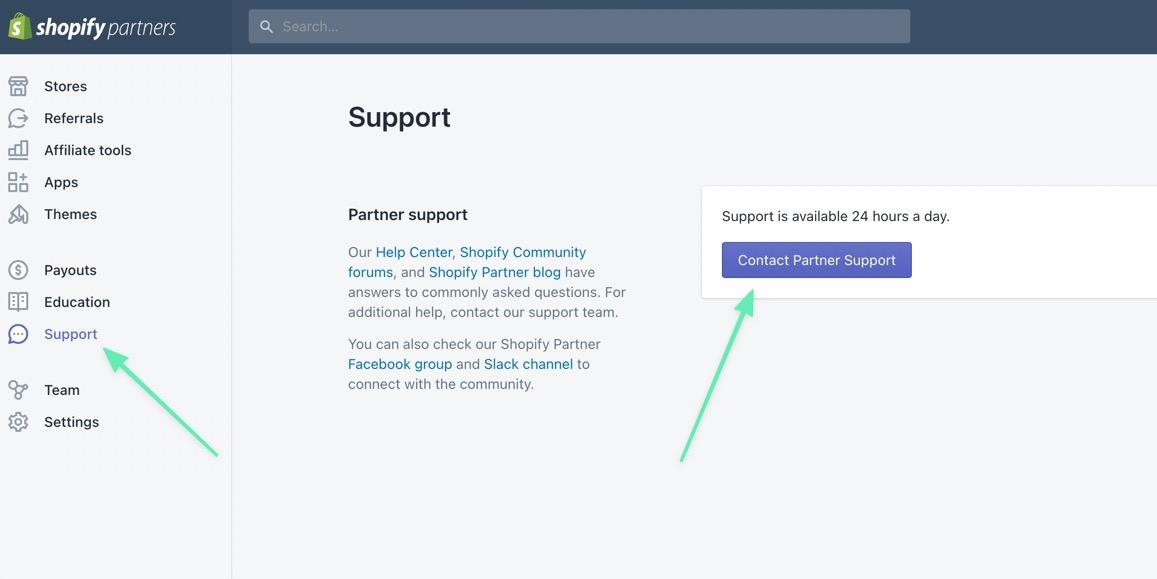Viewport: 1157px width, 579px height.
Task: Open the Settings gear icon
Action: coord(18,422)
